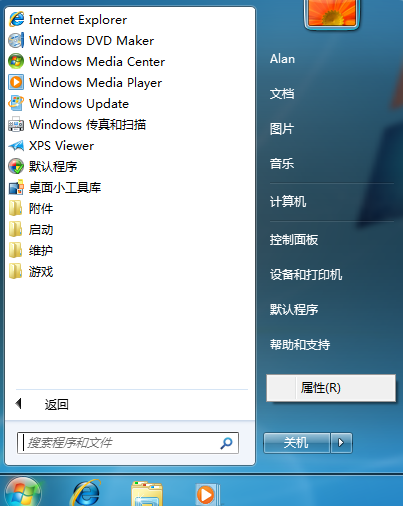The width and height of the screenshot is (403, 506).
Task: Open the Alan user folder link
Action: point(282,59)
